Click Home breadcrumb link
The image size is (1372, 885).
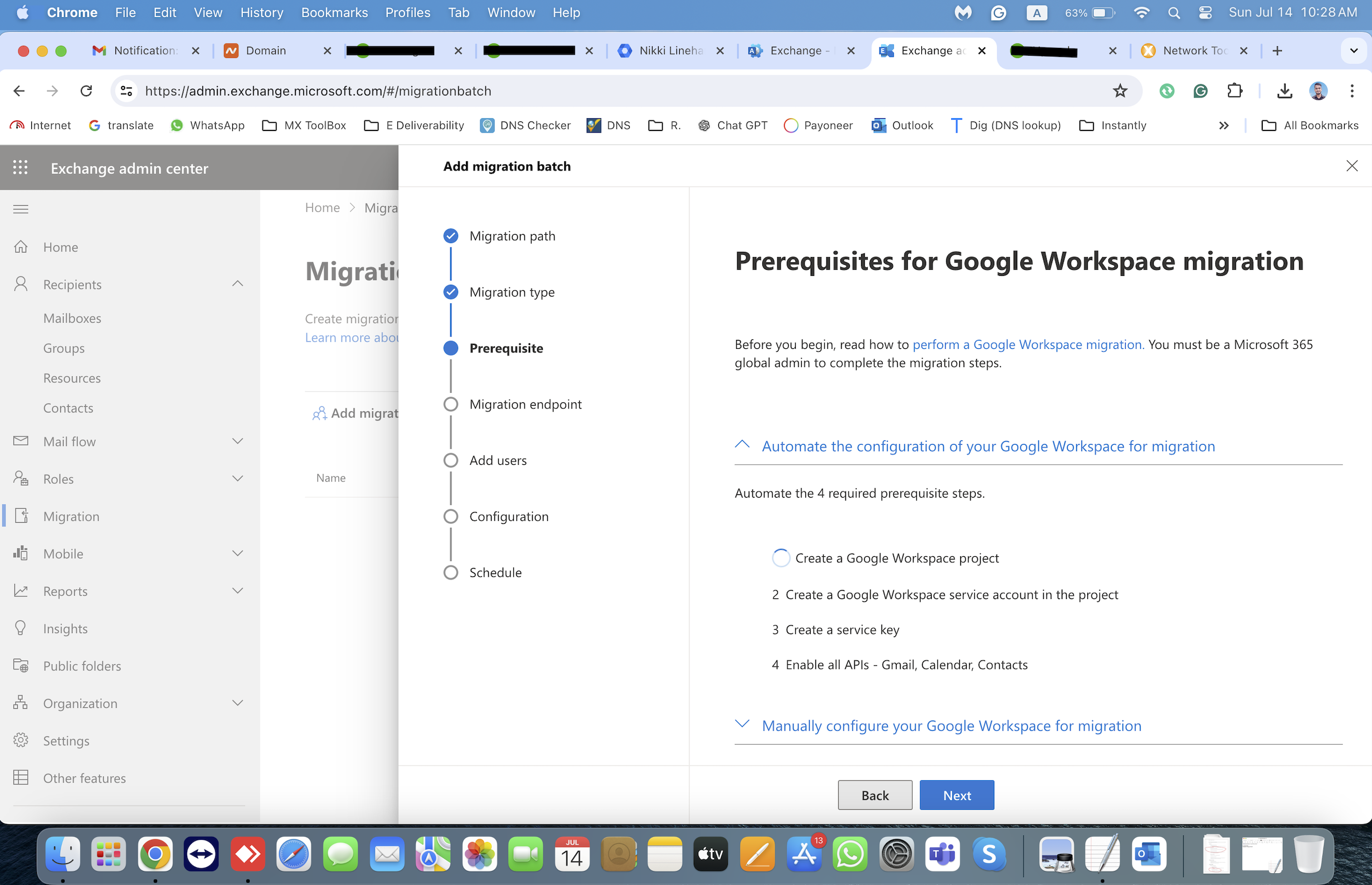[322, 207]
